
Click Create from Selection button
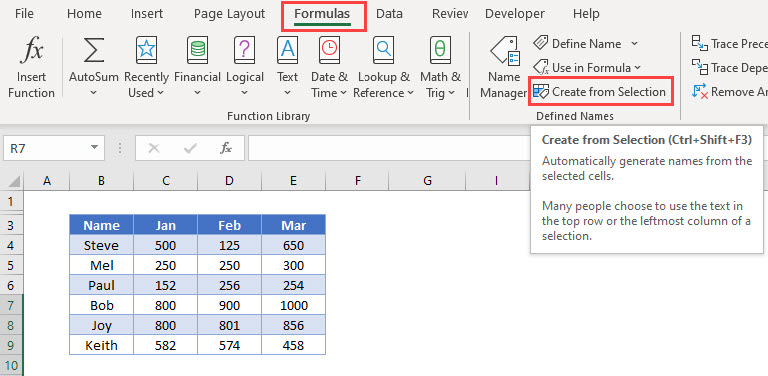601,92
